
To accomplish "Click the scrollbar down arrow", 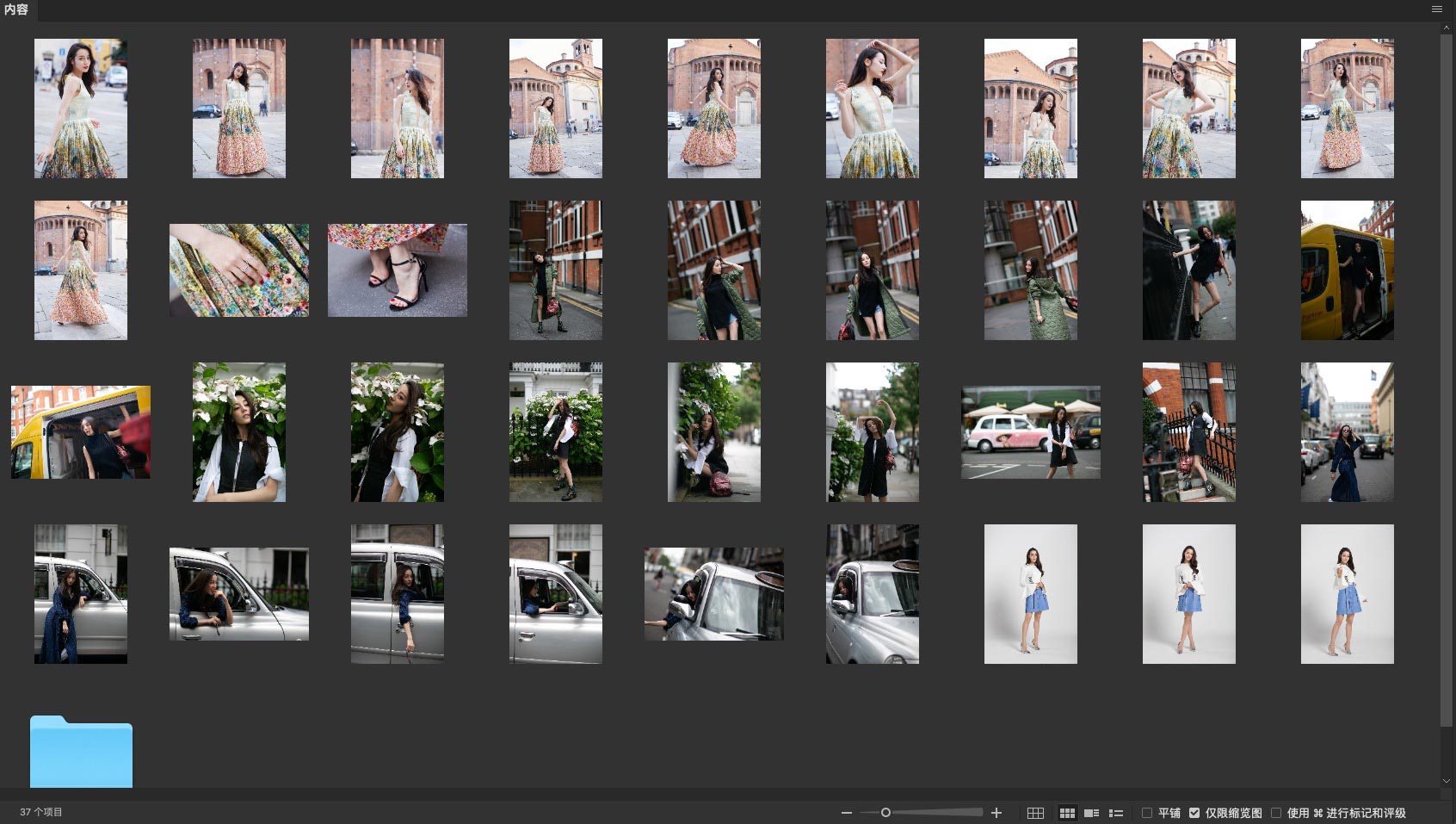I will pos(1446,781).
